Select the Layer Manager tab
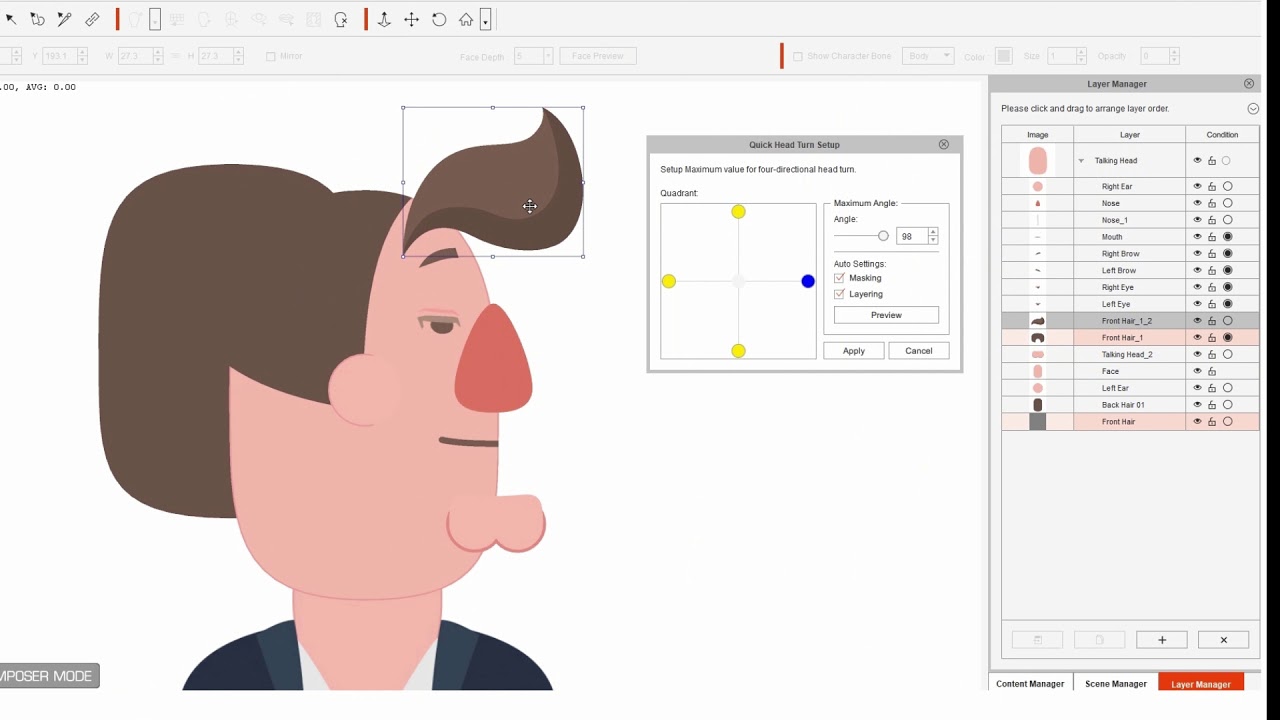The image size is (1280, 720). [x=1201, y=684]
